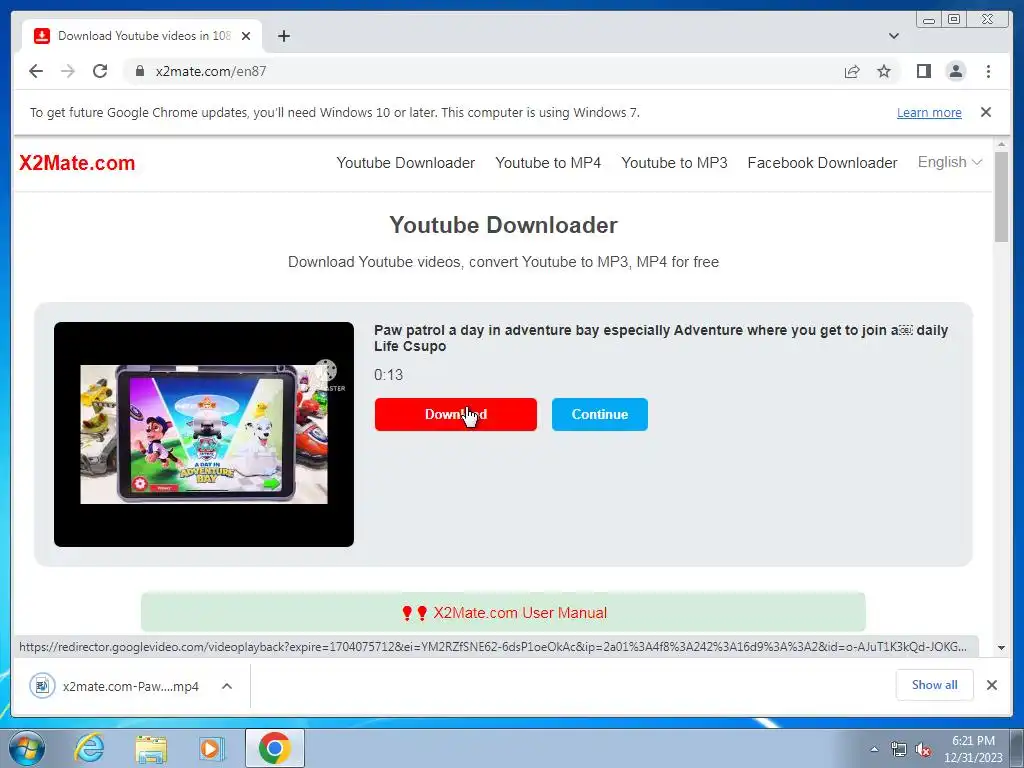Click the blue Continue button
1024x768 pixels.
click(600, 415)
